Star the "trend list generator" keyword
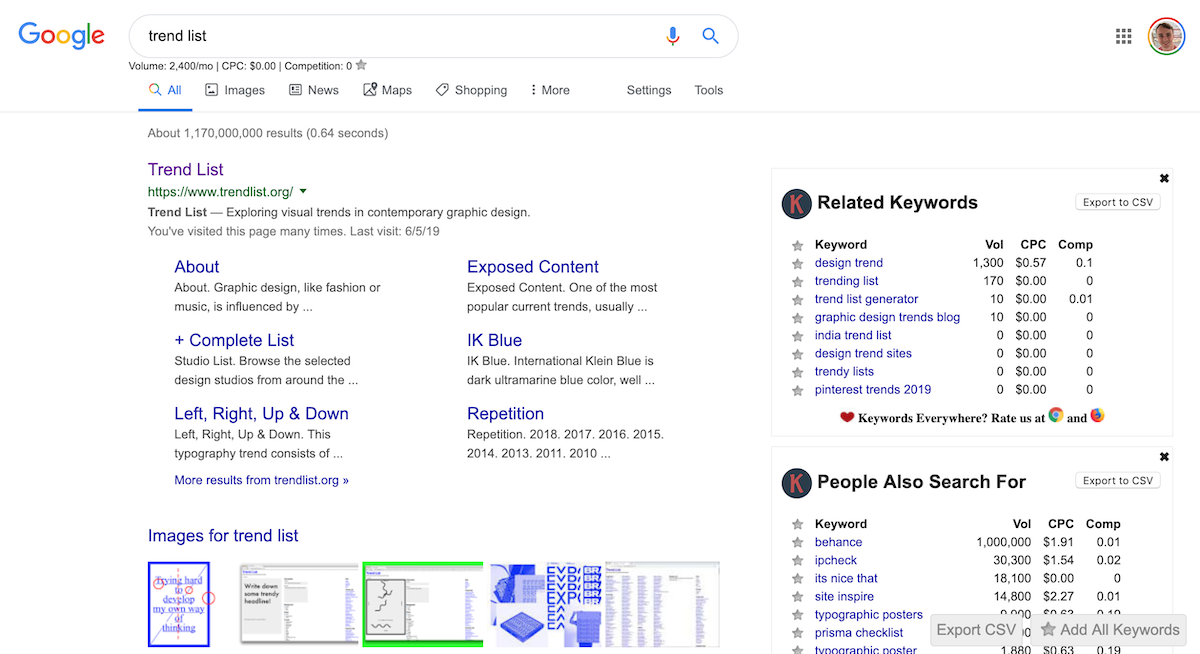 coord(797,300)
